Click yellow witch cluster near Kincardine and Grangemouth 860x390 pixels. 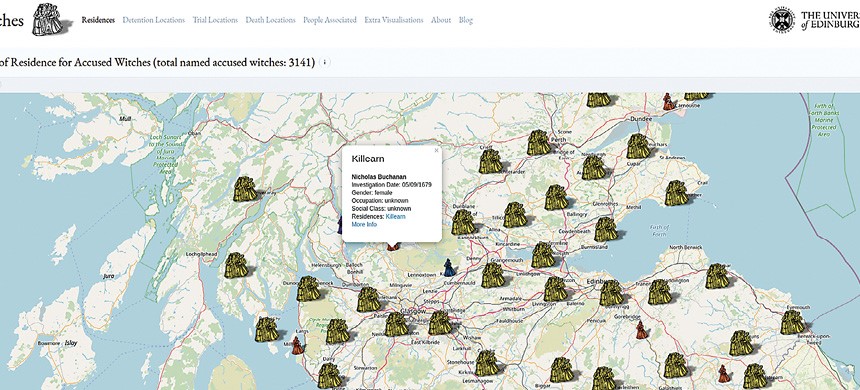tap(543, 255)
